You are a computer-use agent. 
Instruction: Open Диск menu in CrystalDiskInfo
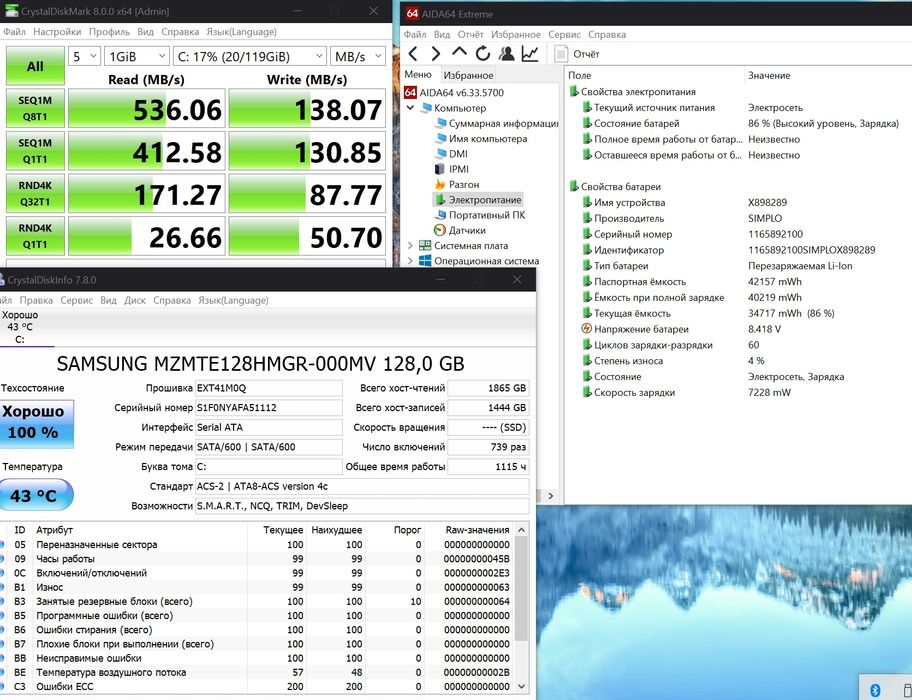pyautogui.click(x=135, y=300)
